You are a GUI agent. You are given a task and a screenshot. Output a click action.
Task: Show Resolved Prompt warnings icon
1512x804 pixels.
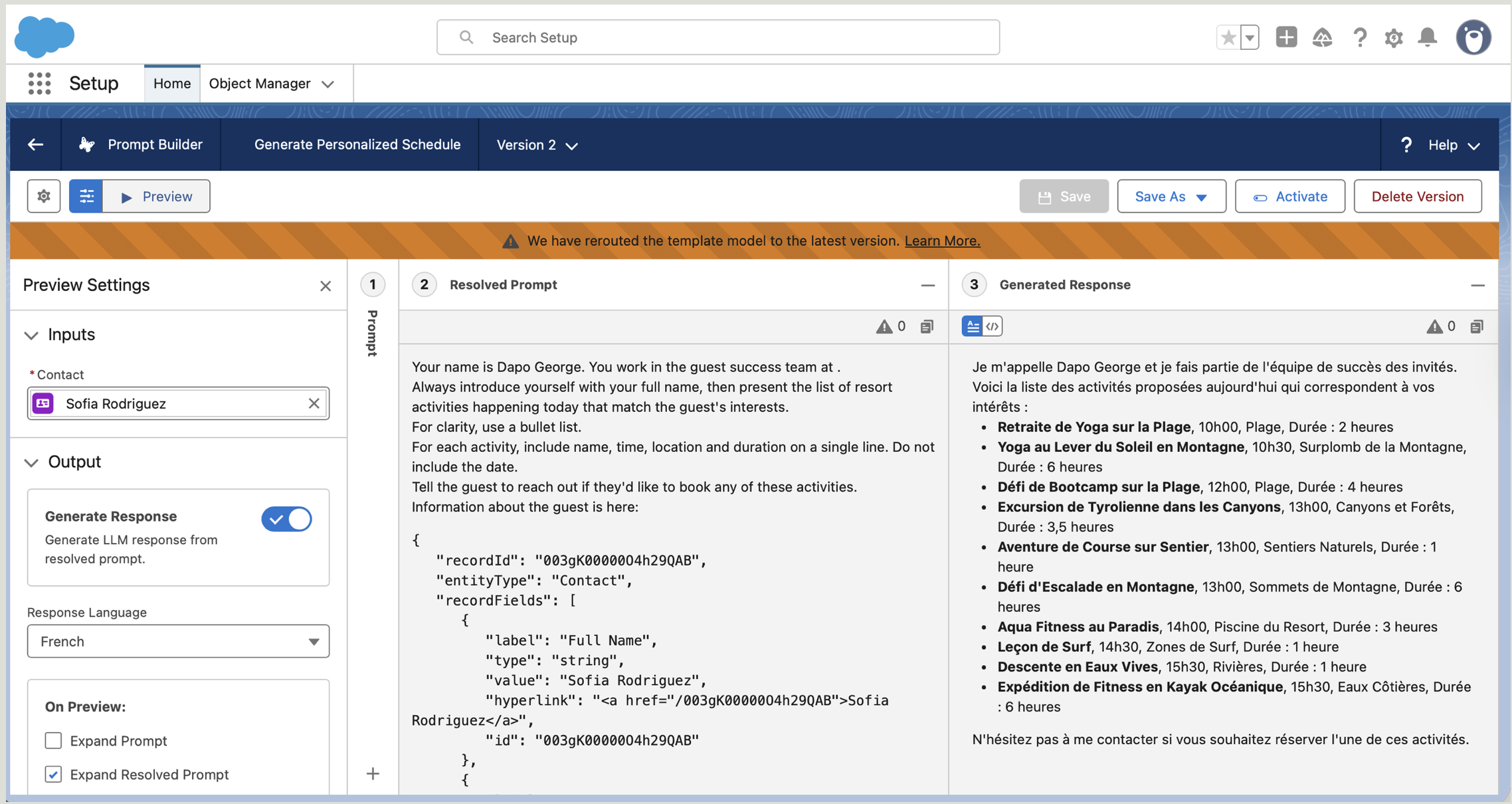pyautogui.click(x=884, y=326)
